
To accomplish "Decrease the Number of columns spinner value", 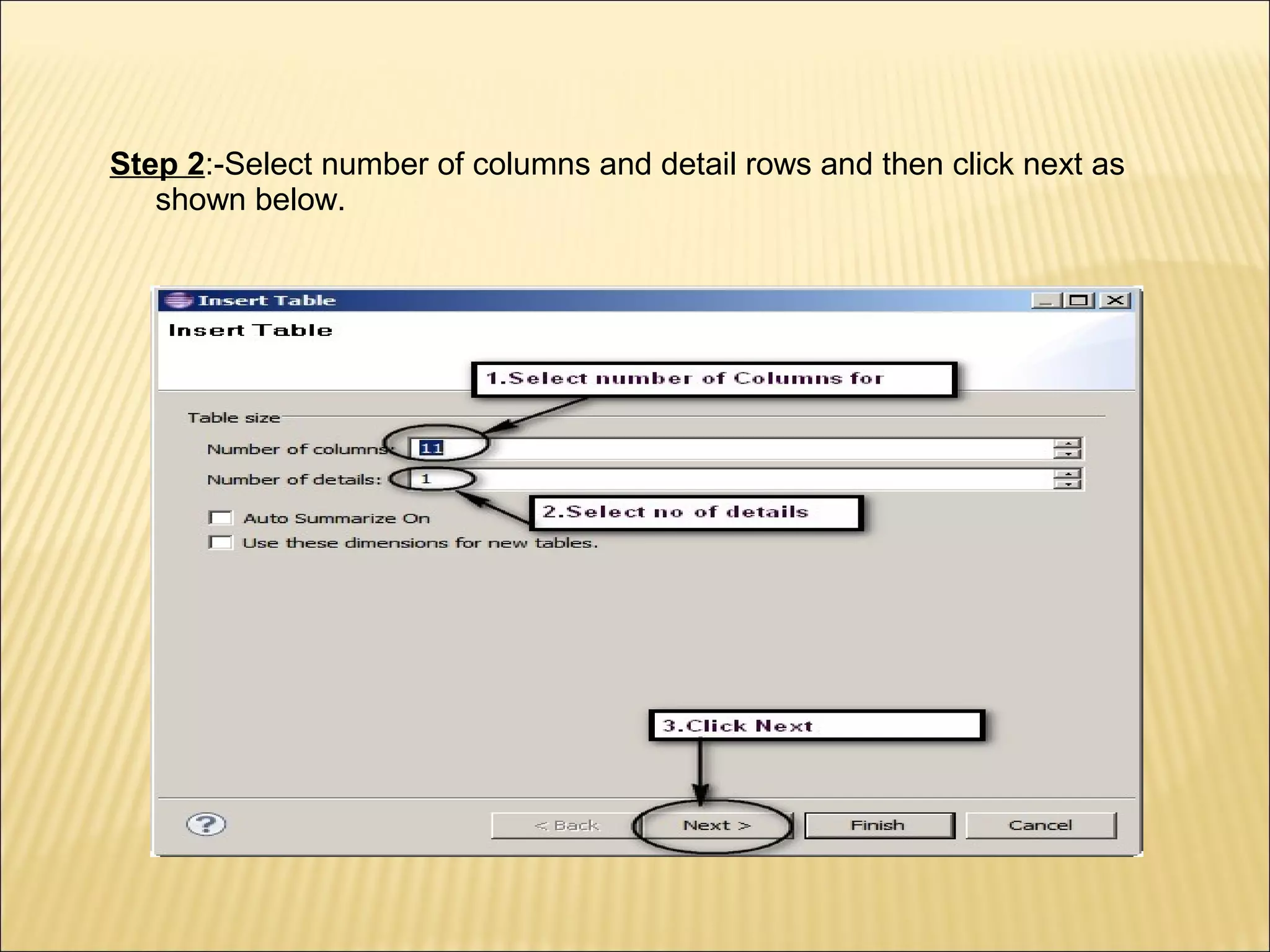I will (1067, 454).
